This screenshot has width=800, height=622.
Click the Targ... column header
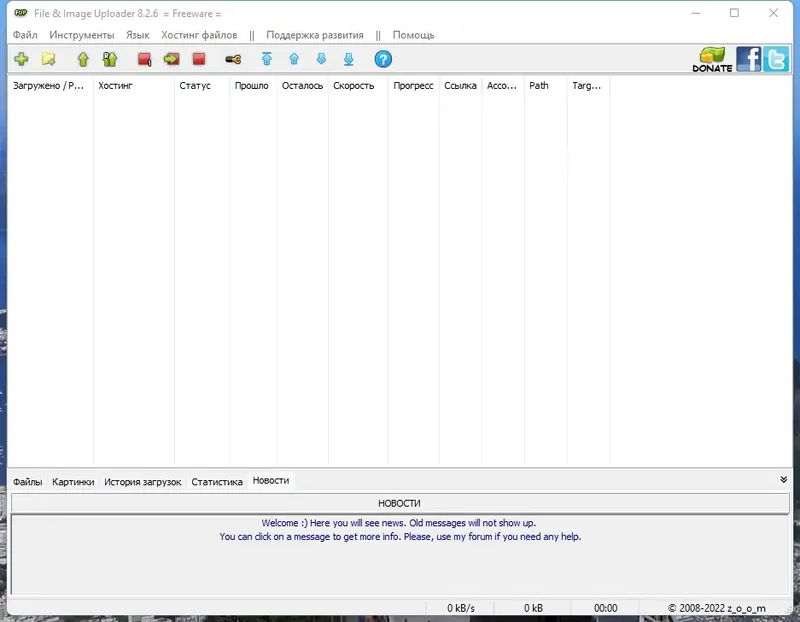[x=589, y=86]
